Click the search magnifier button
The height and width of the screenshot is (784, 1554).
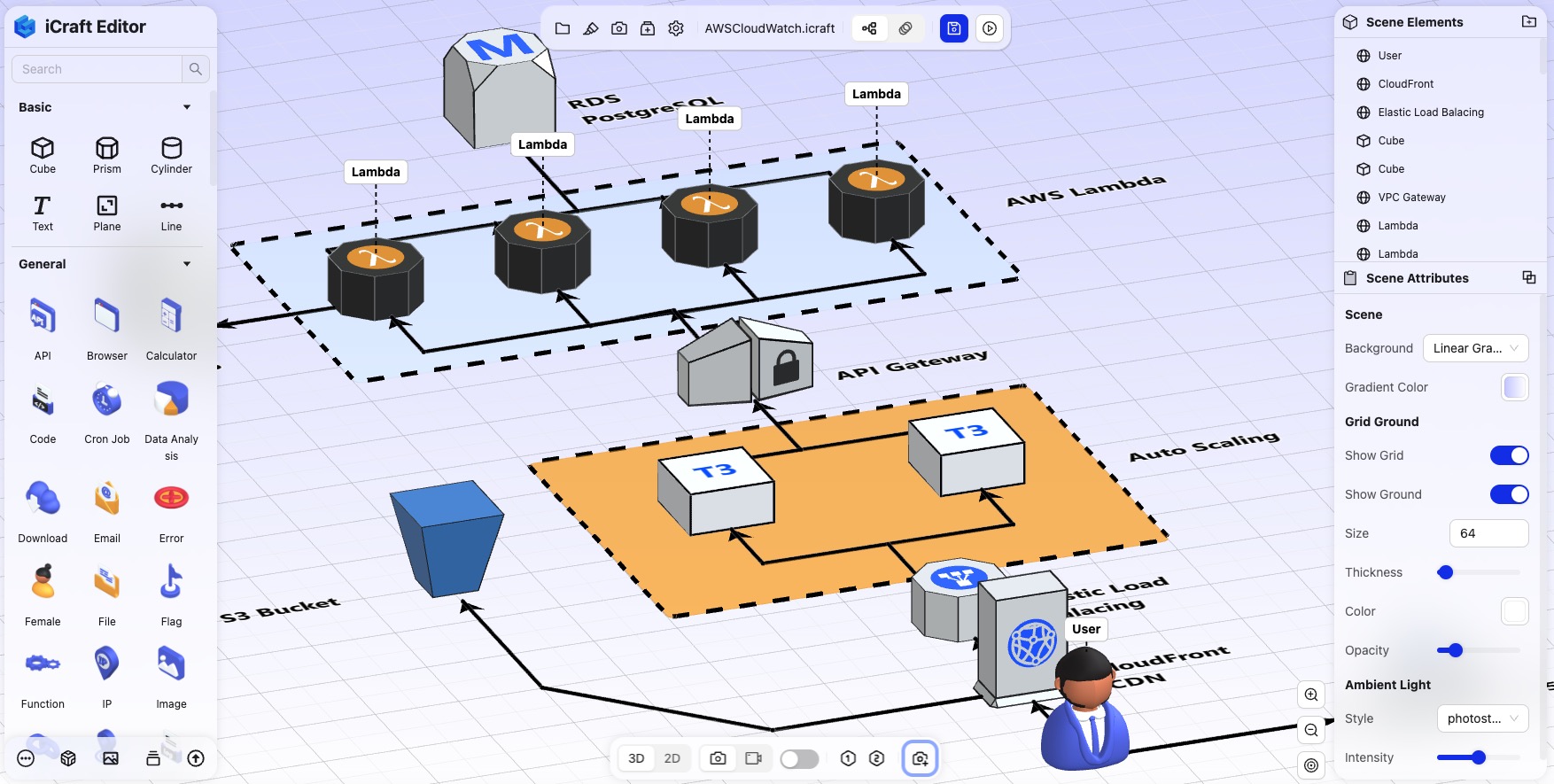(196, 69)
